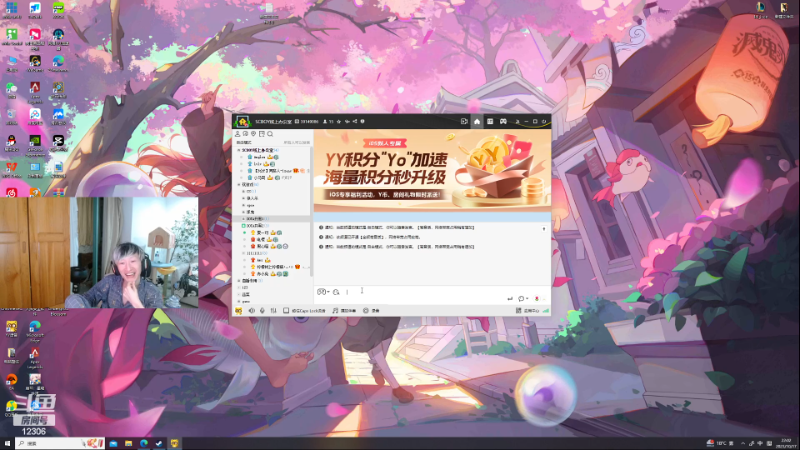Select user 'lolo' in the channel member list
The height and width of the screenshot is (450, 800).
coord(258,164)
